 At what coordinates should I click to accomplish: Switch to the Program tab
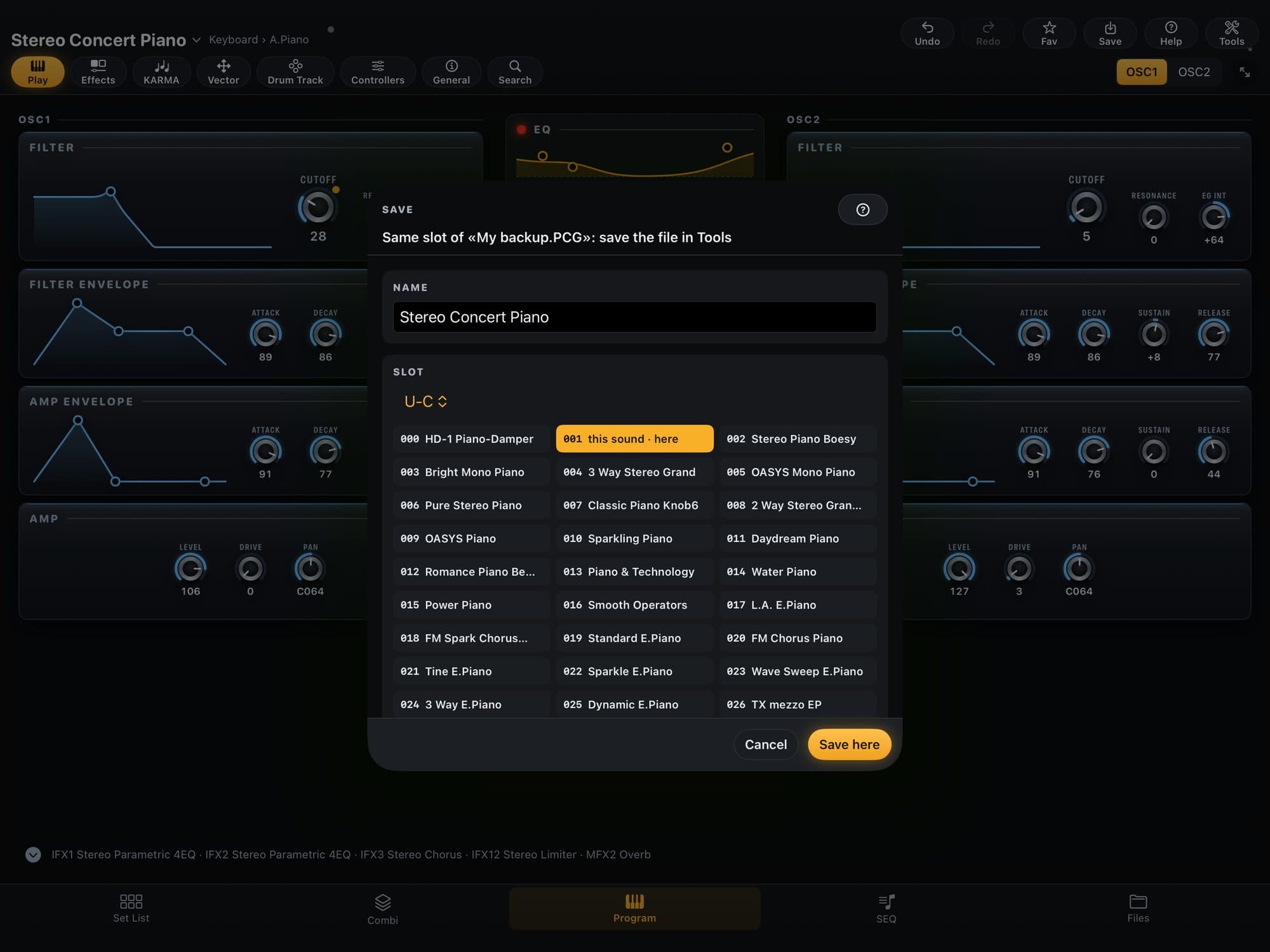point(634,908)
